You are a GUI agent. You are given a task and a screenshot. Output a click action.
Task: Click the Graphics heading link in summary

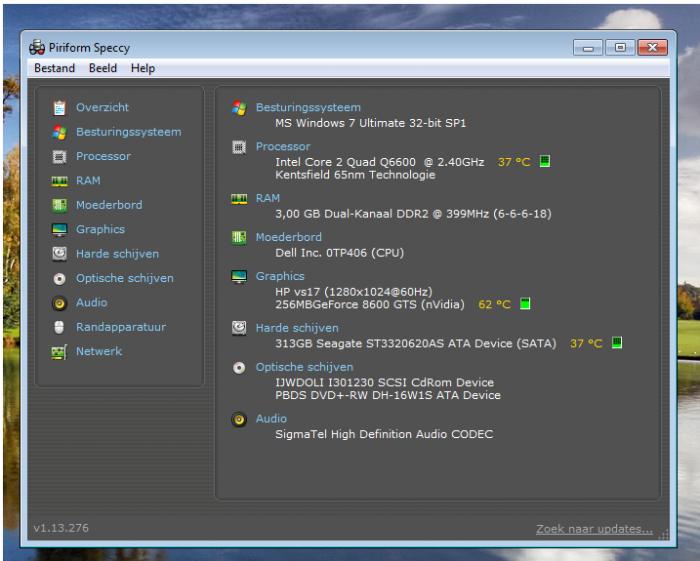(280, 276)
